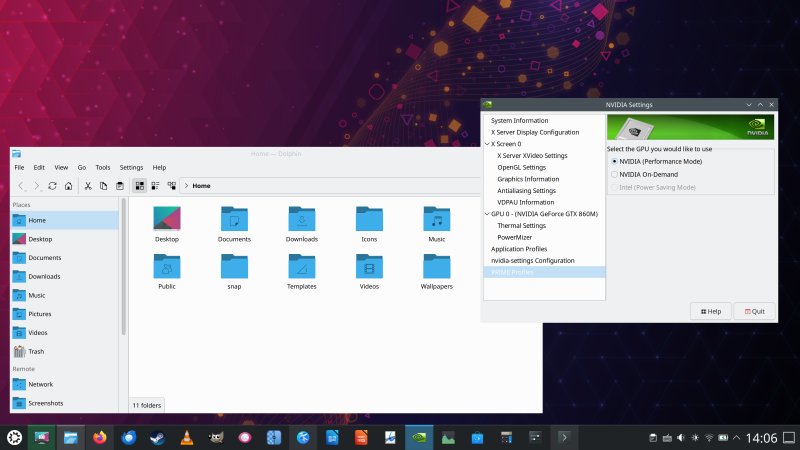Screen dimensions: 800x450
Task: Open the application launcher menu
Action: tap(14, 437)
